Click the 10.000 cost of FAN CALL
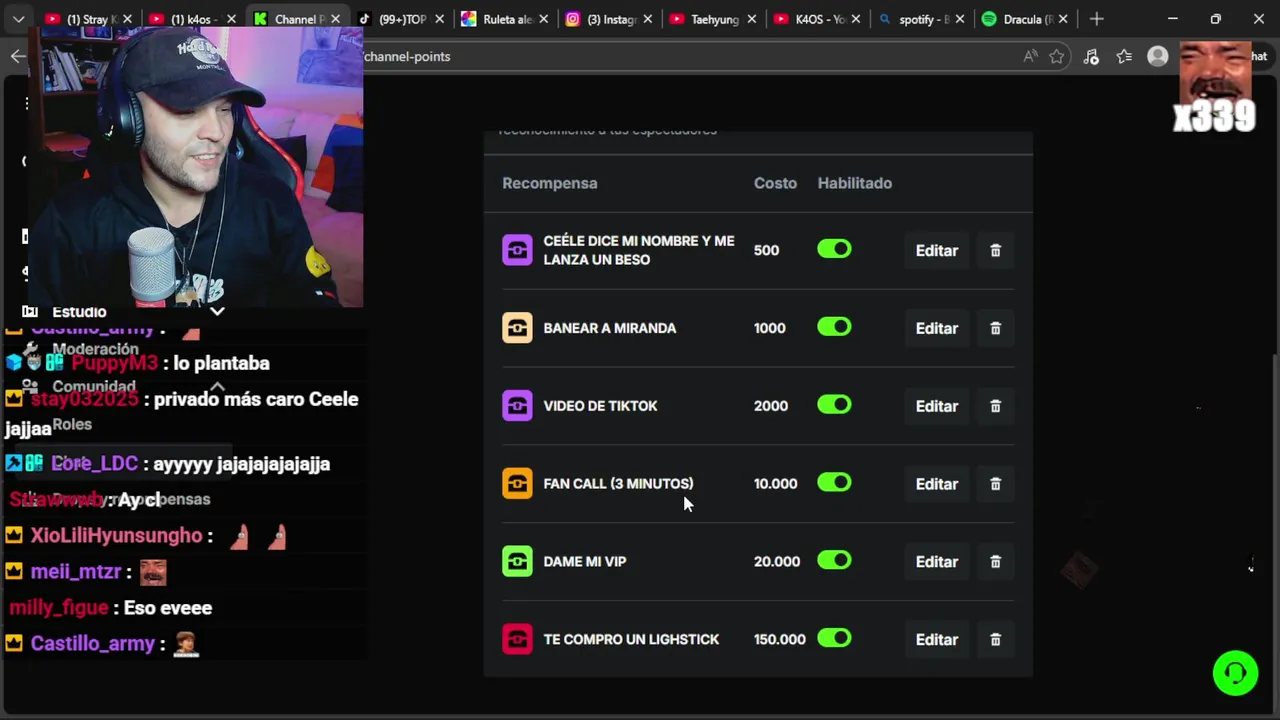This screenshot has width=1280, height=720. click(776, 484)
